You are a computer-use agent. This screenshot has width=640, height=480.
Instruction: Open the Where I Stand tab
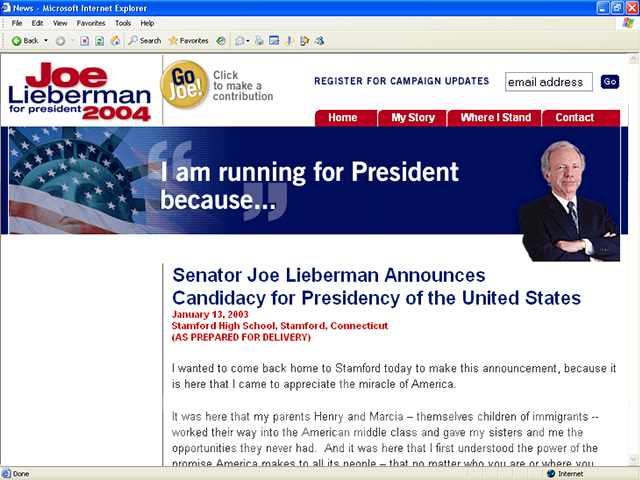click(x=495, y=118)
